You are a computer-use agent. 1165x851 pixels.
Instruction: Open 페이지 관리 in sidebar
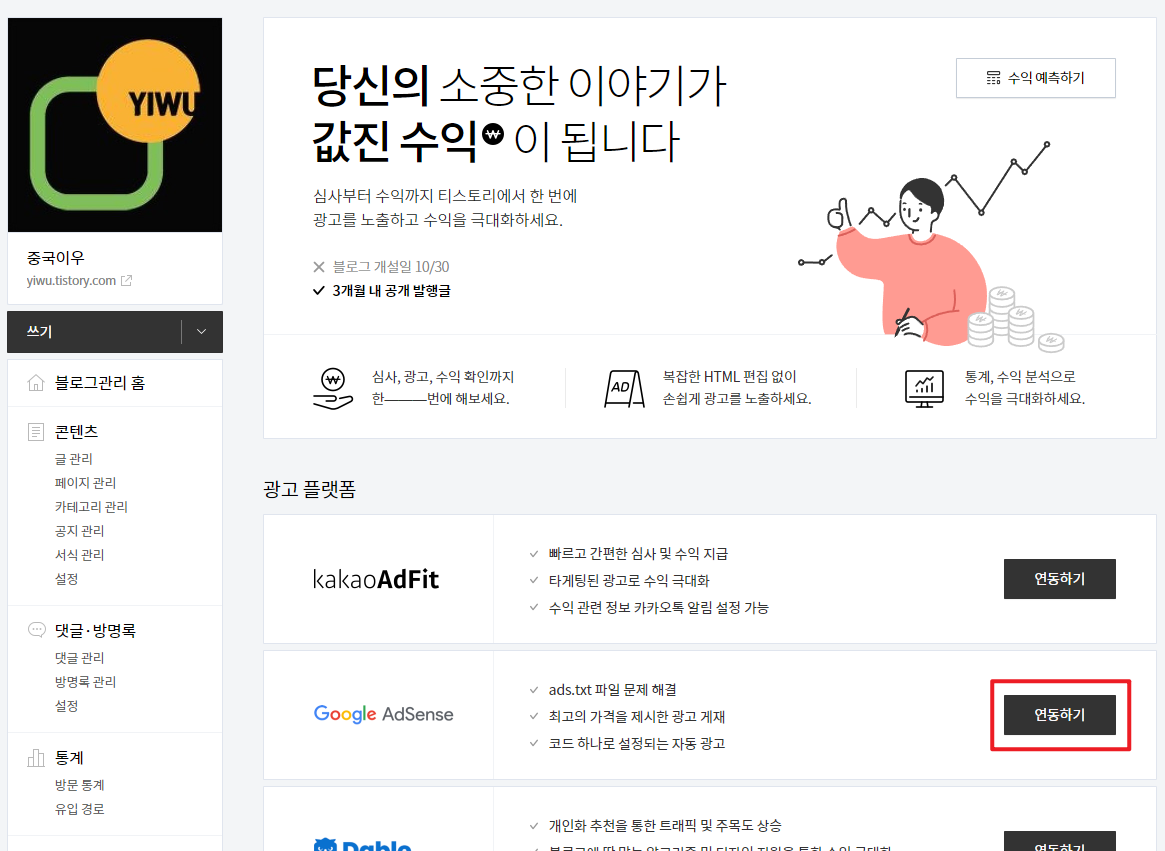tap(85, 483)
